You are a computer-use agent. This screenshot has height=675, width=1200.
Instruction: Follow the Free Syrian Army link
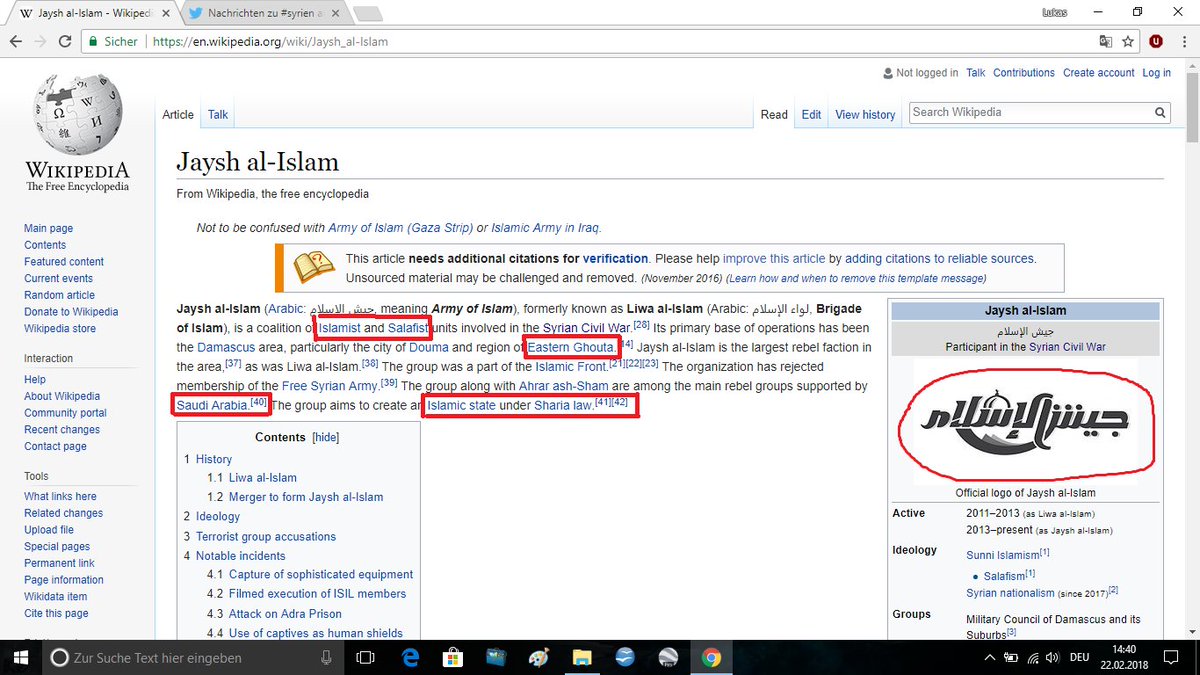click(329, 386)
